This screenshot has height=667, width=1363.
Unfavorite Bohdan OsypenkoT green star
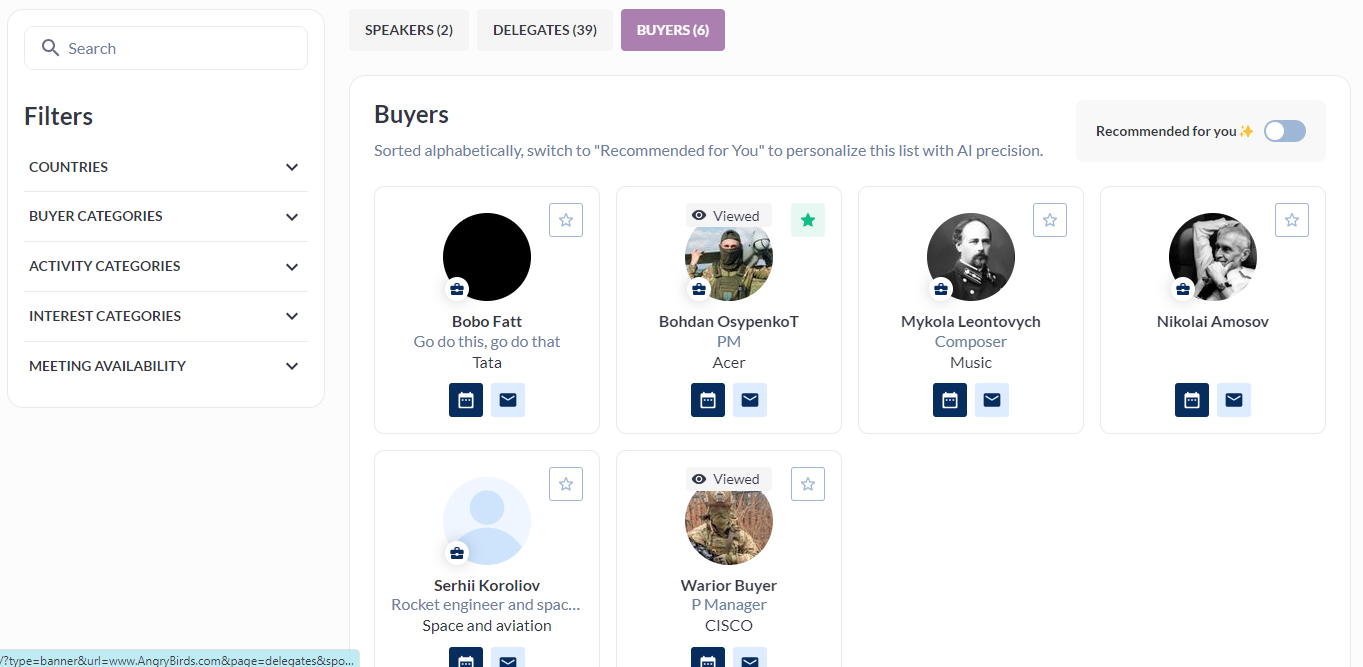pos(808,220)
